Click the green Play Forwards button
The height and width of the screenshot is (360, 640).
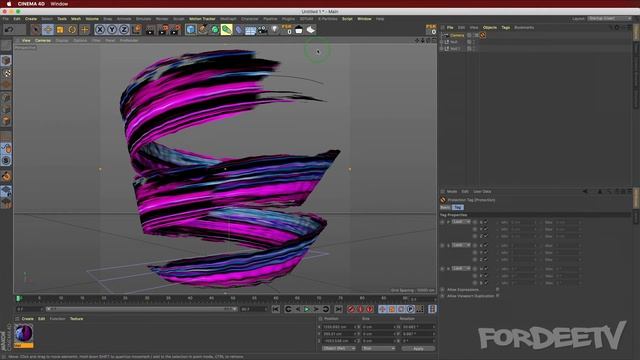tap(307, 309)
